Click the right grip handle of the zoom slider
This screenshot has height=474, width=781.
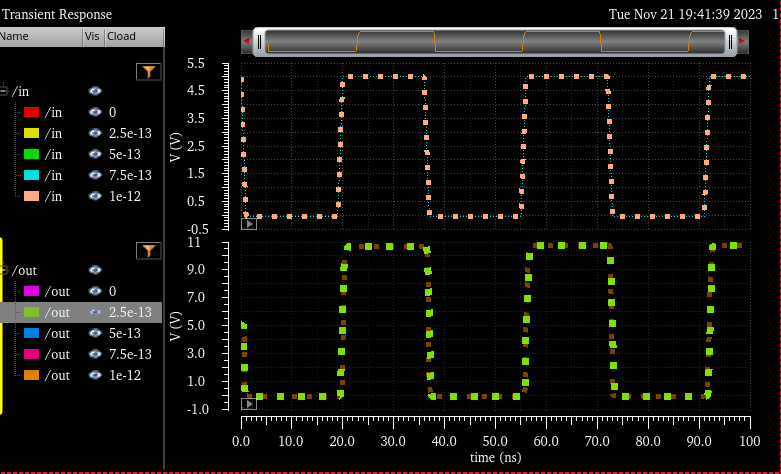730,41
